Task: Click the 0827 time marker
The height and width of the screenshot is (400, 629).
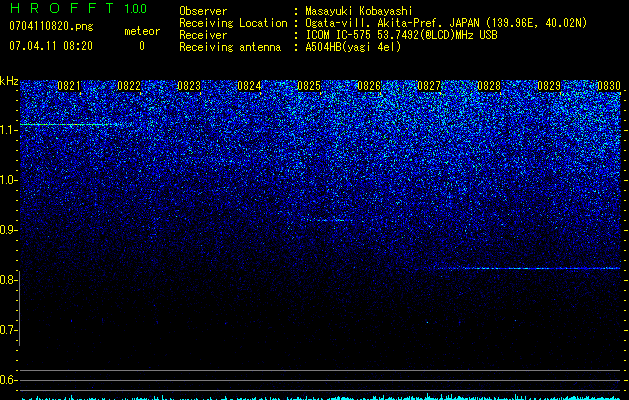Action: tap(429, 86)
